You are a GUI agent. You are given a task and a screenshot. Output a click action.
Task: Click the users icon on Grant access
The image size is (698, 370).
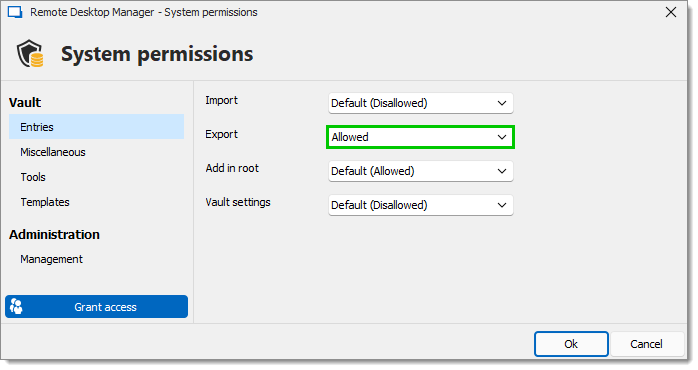coord(16,307)
